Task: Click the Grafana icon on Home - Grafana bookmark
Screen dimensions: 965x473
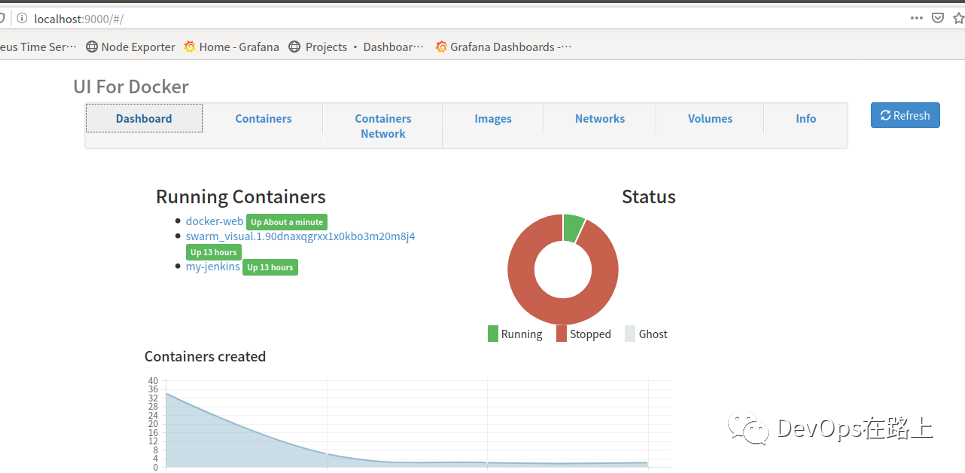Action: pos(190,47)
